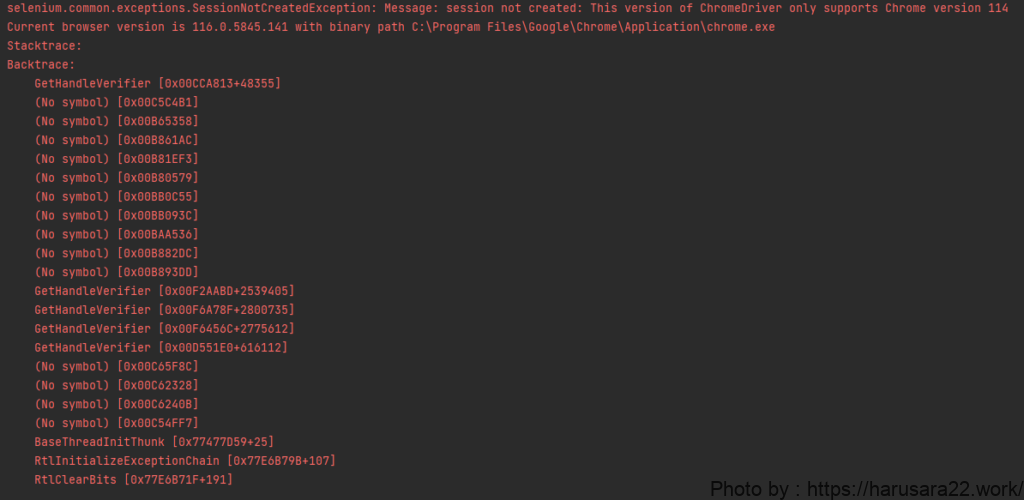
Task: Click GetHandleVerifier [0x00D551E0+616112] entry
Action: point(161,348)
